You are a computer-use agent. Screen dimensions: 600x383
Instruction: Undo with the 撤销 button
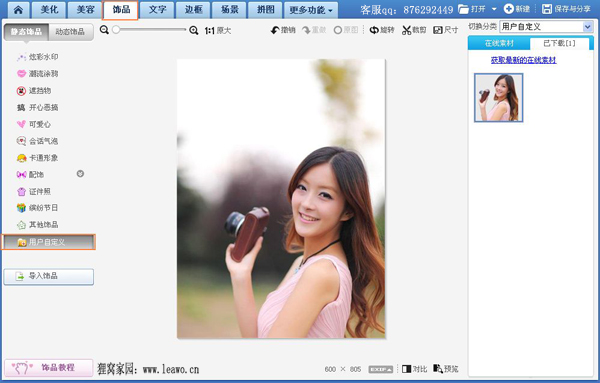[283, 30]
